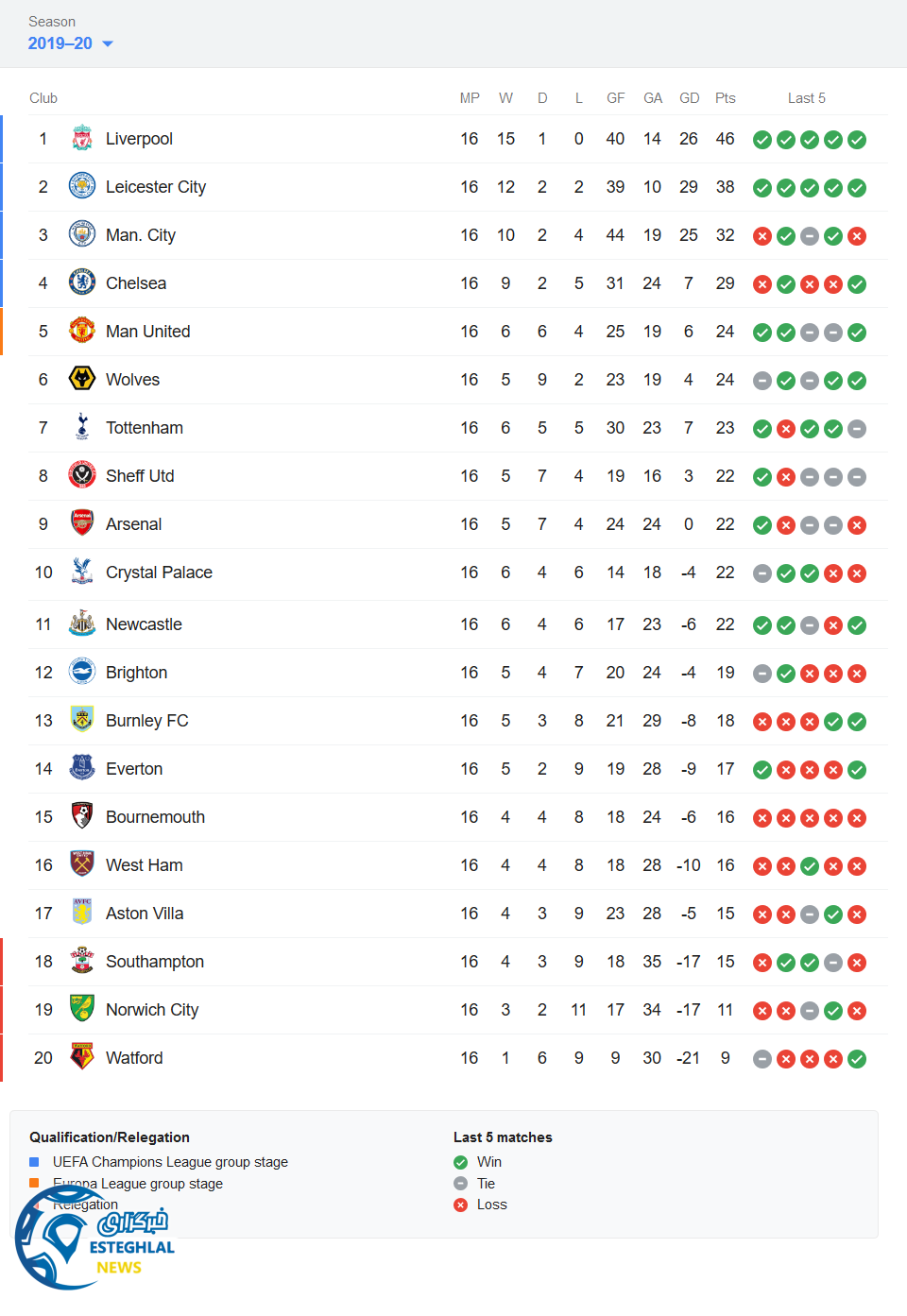Click the Wolves crest icon
This screenshot has height=1316, width=907.
(x=82, y=379)
